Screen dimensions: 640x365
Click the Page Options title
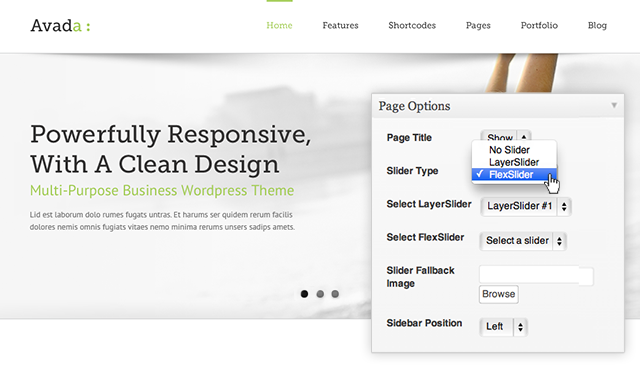(414, 106)
